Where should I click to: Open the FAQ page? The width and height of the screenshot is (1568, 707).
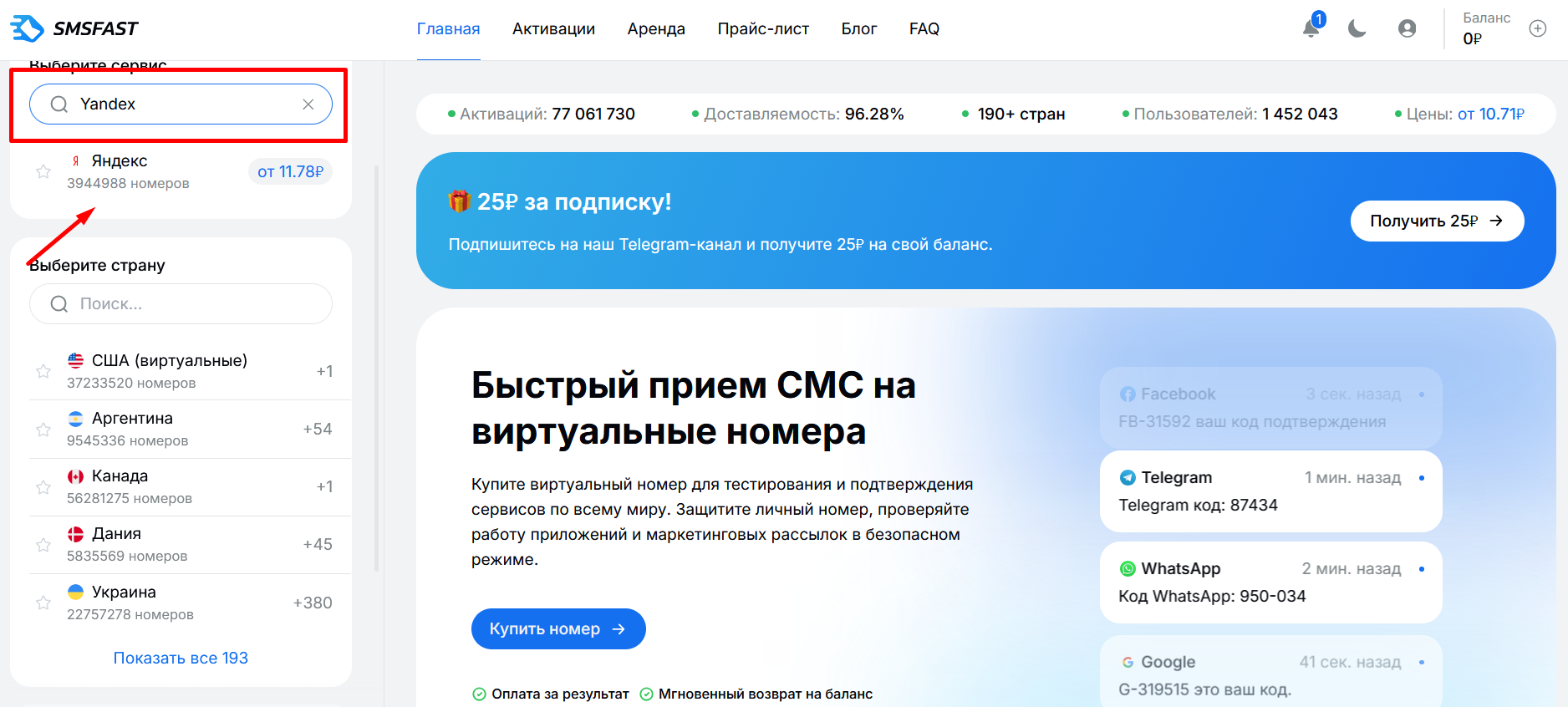coord(924,28)
